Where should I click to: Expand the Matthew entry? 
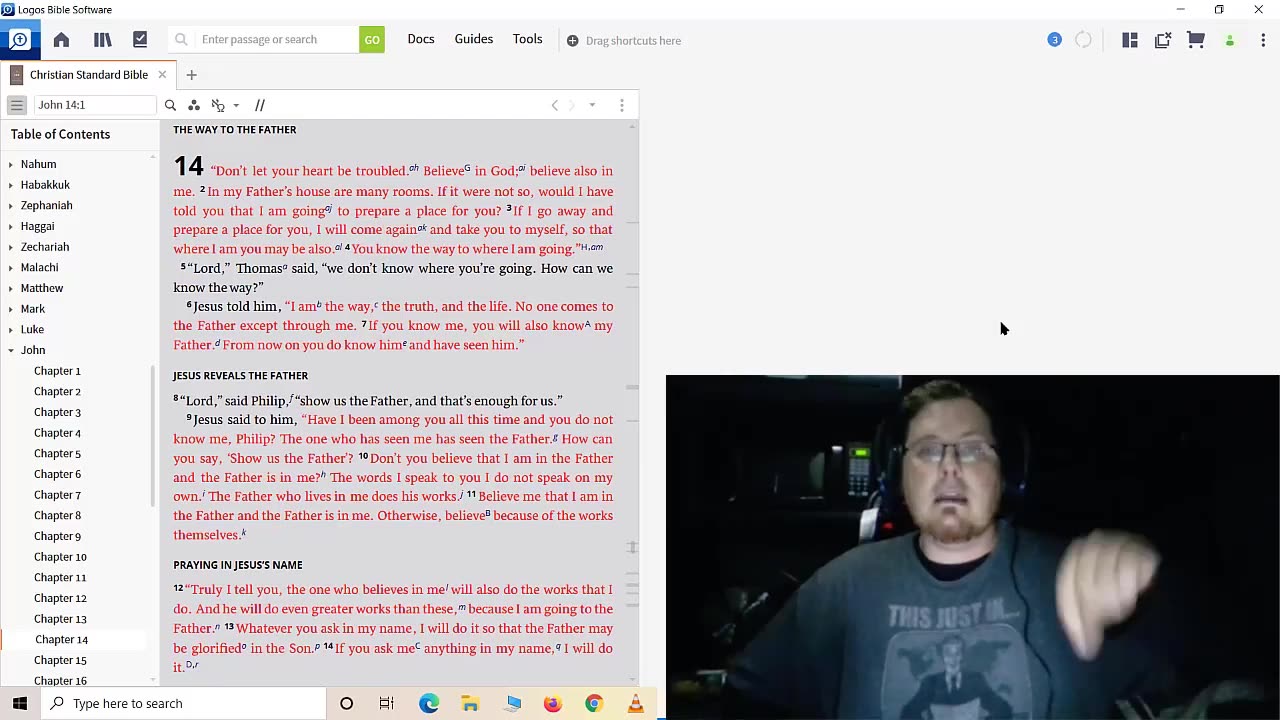[11, 288]
